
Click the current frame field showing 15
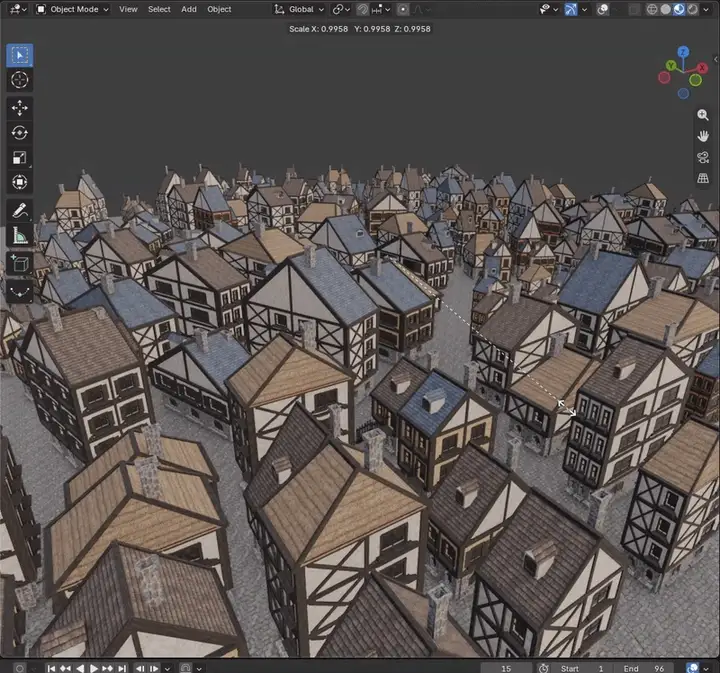pyautogui.click(x=506, y=668)
